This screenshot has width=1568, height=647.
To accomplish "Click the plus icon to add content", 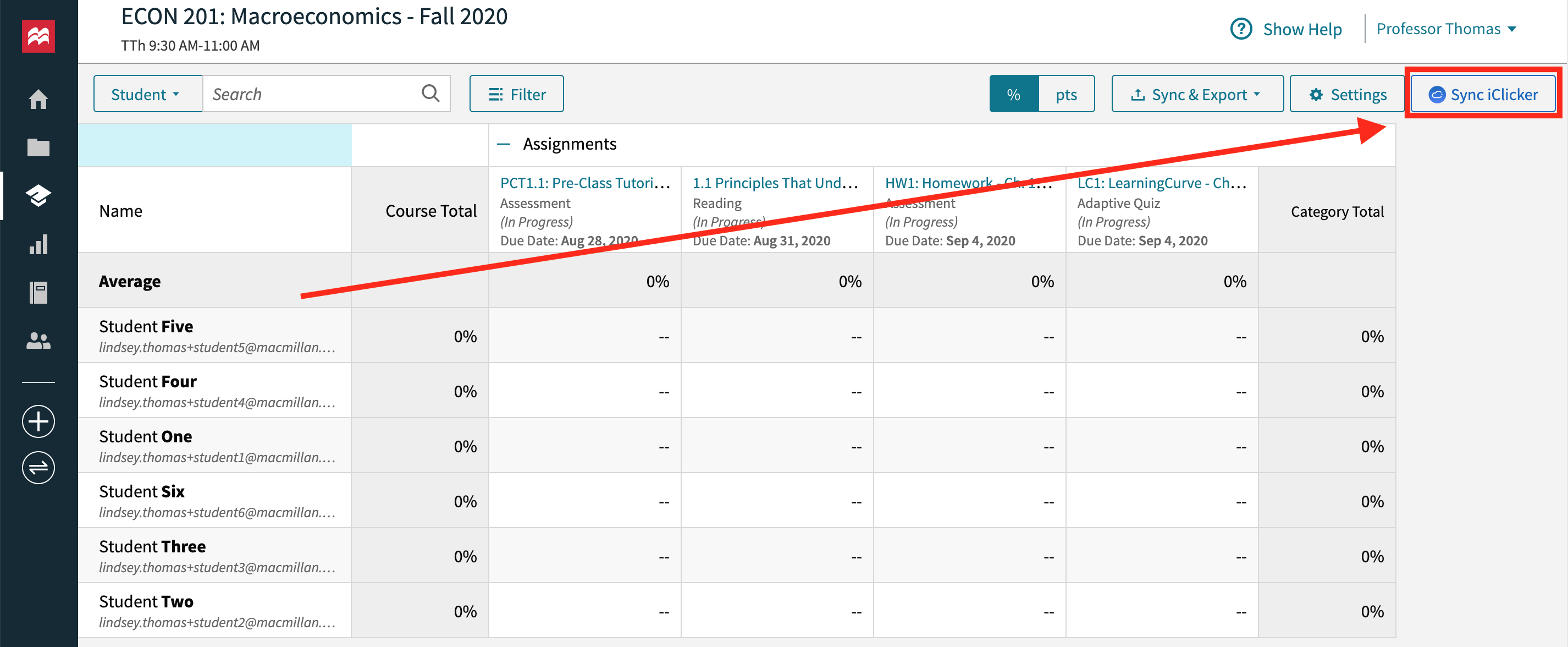I will point(38,421).
